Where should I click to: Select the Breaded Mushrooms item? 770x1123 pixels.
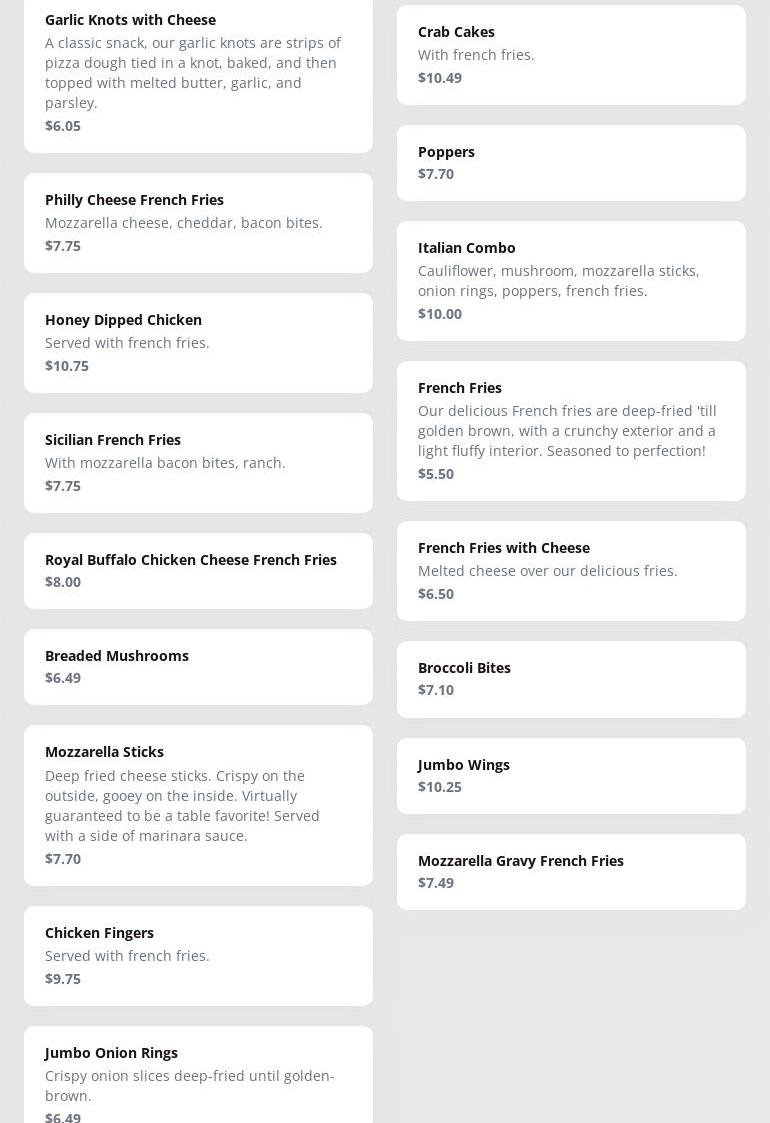click(x=198, y=666)
